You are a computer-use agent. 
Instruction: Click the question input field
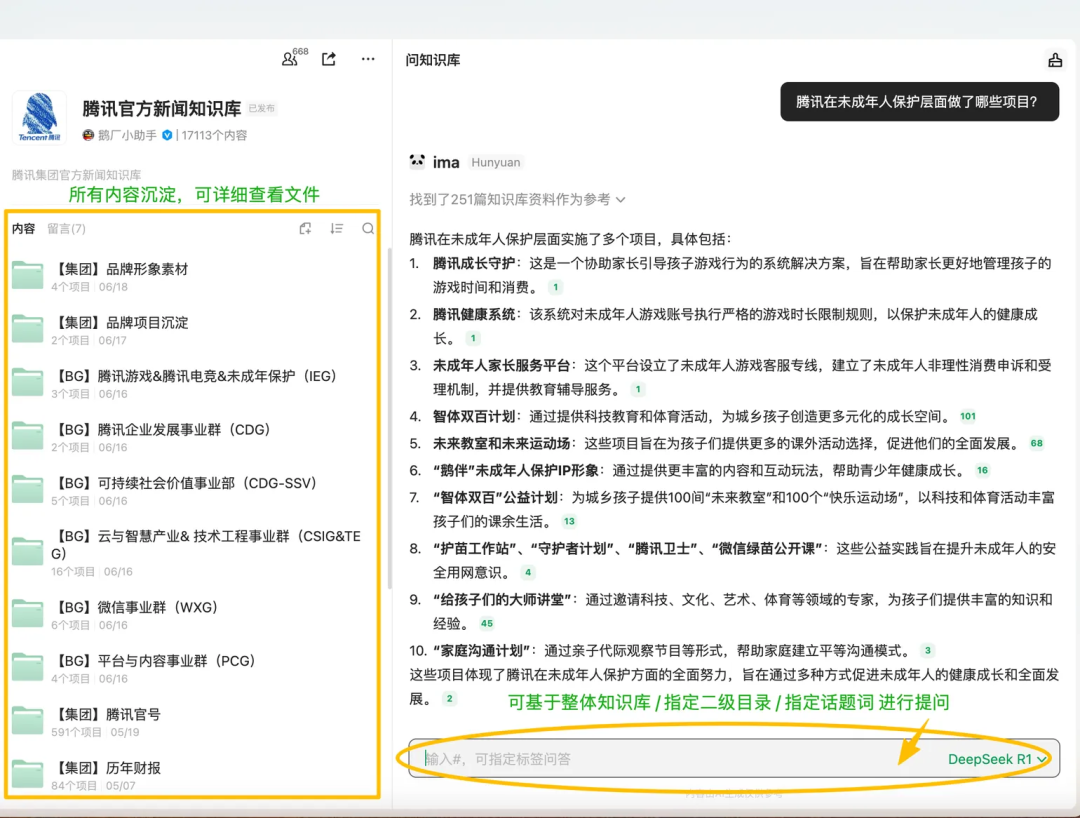pos(670,759)
